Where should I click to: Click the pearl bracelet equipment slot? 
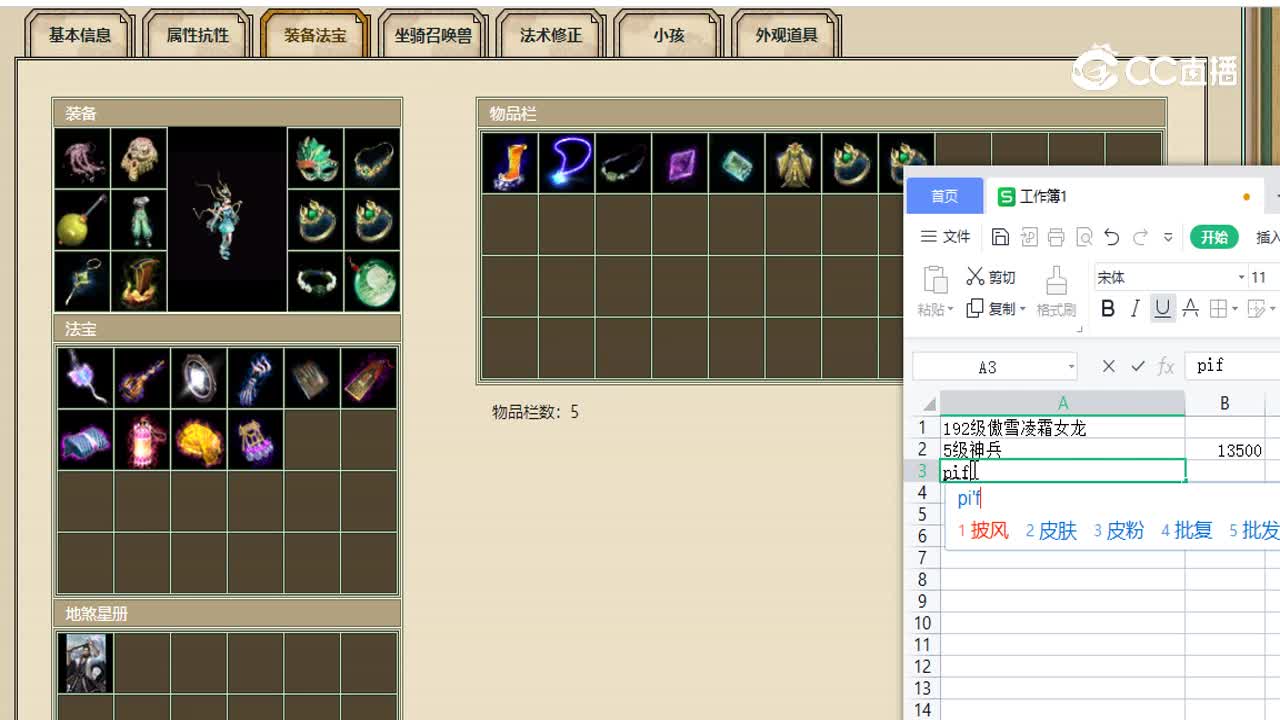315,280
